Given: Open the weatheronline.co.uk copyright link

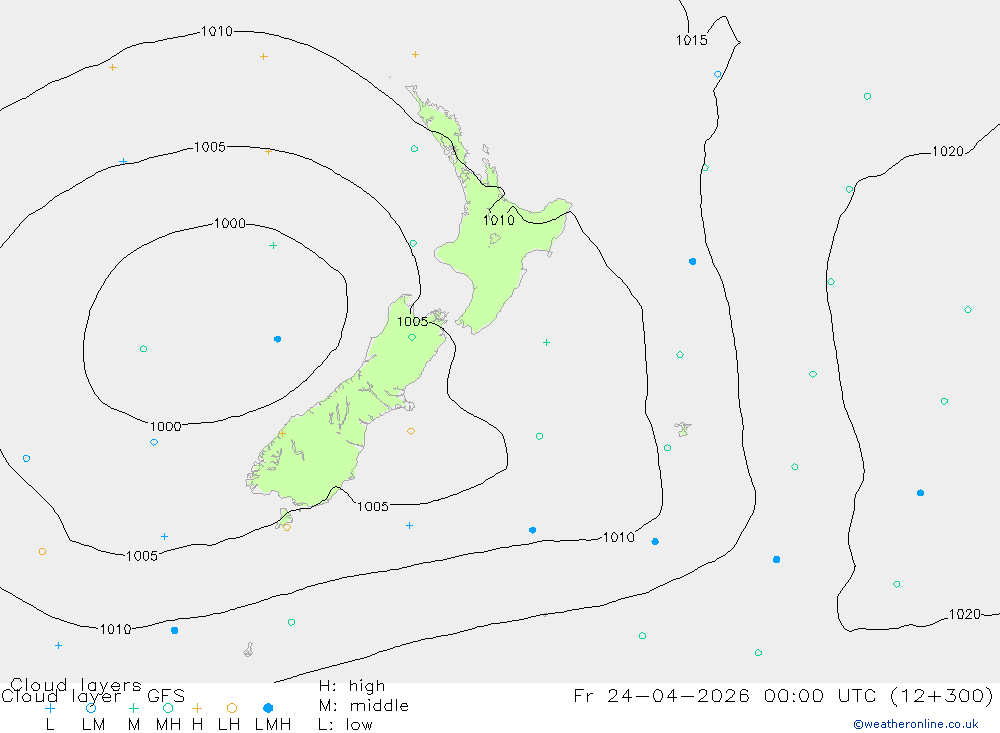Looking at the screenshot, I should pyautogui.click(x=916, y=724).
